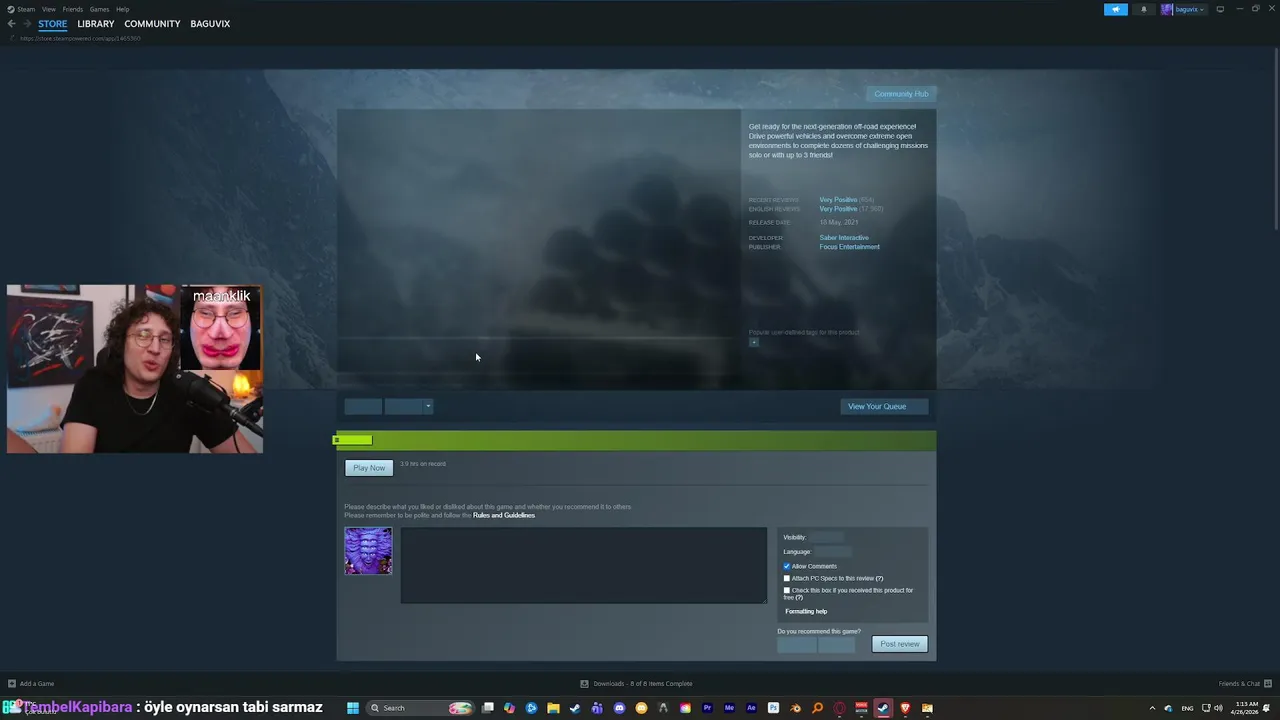Open the Visibility dropdown

click(827, 537)
